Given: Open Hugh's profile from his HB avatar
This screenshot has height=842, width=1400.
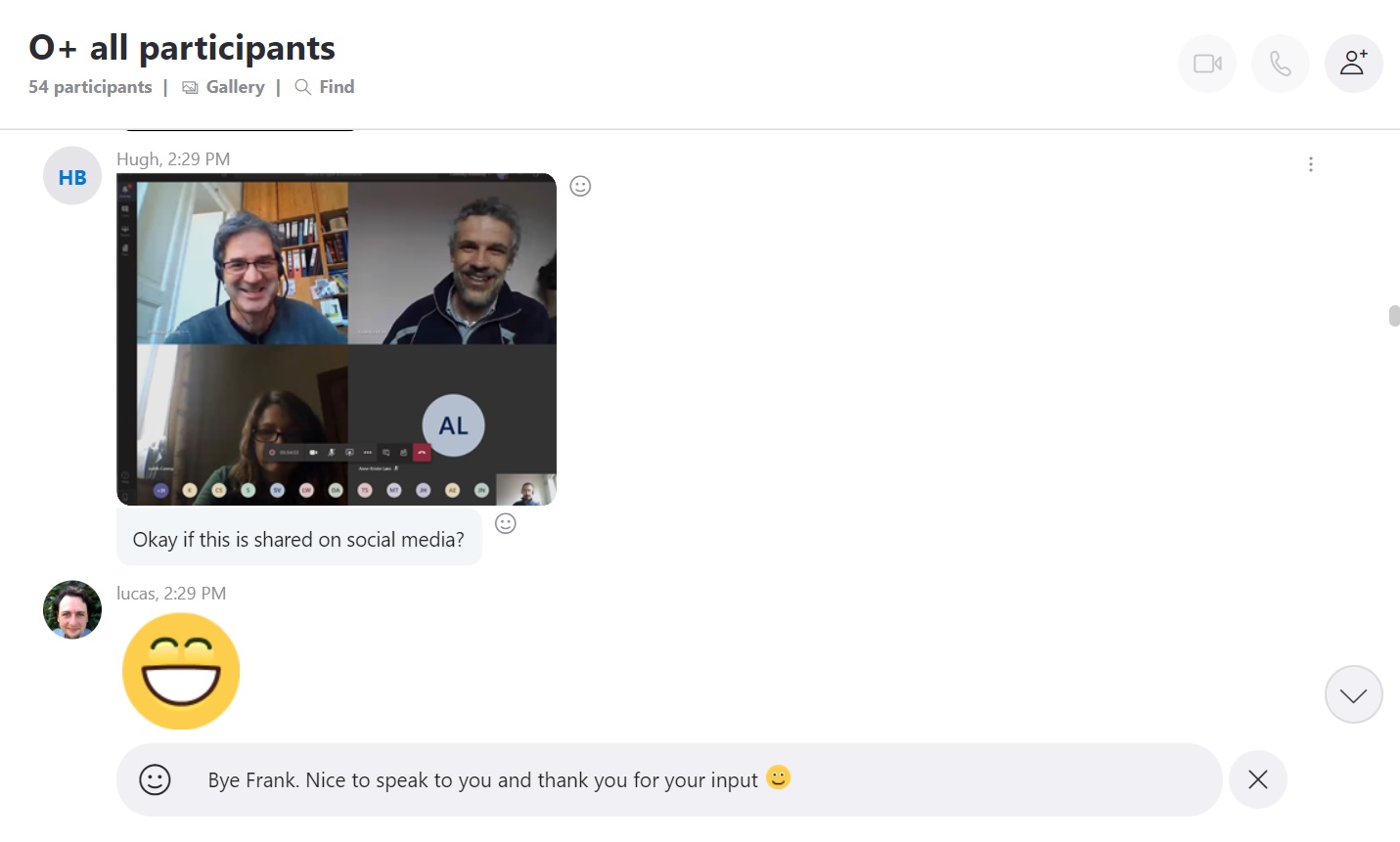Looking at the screenshot, I should pyautogui.click(x=71, y=175).
